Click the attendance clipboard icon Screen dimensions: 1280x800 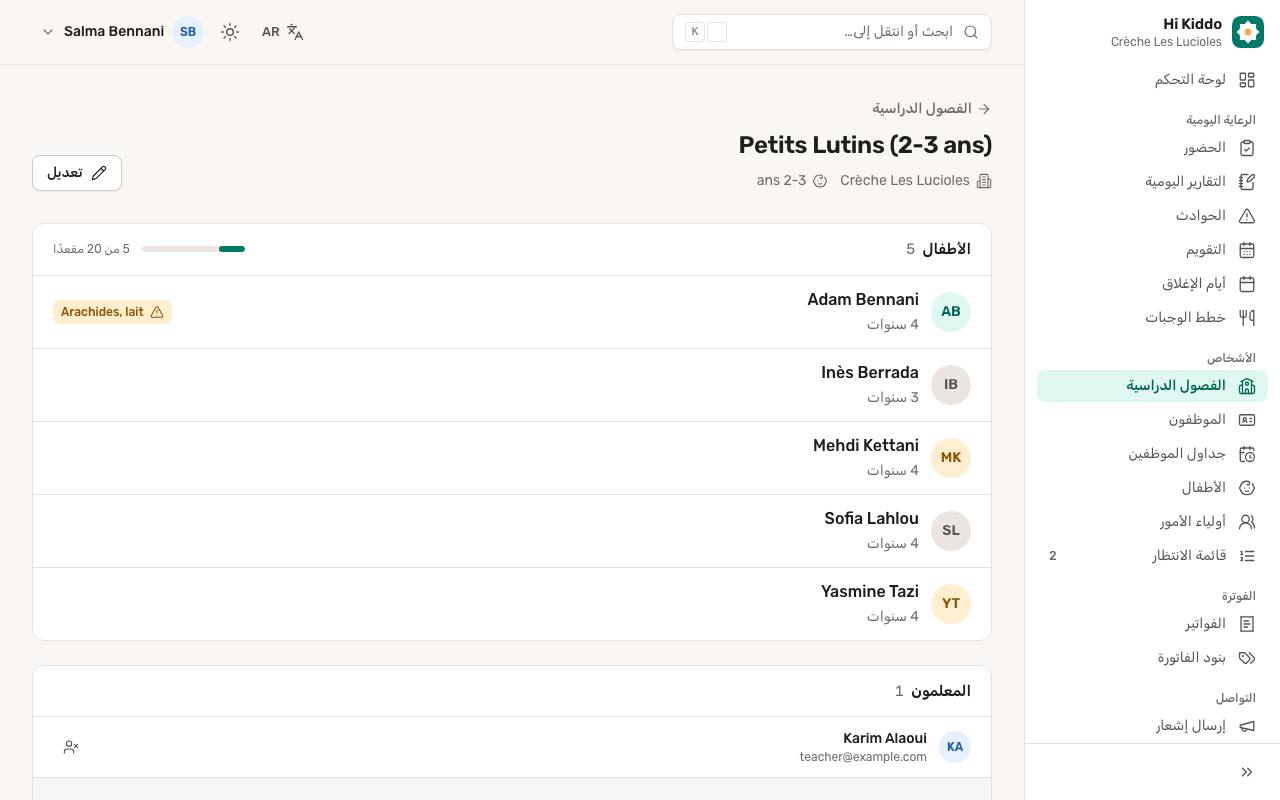(x=1247, y=148)
